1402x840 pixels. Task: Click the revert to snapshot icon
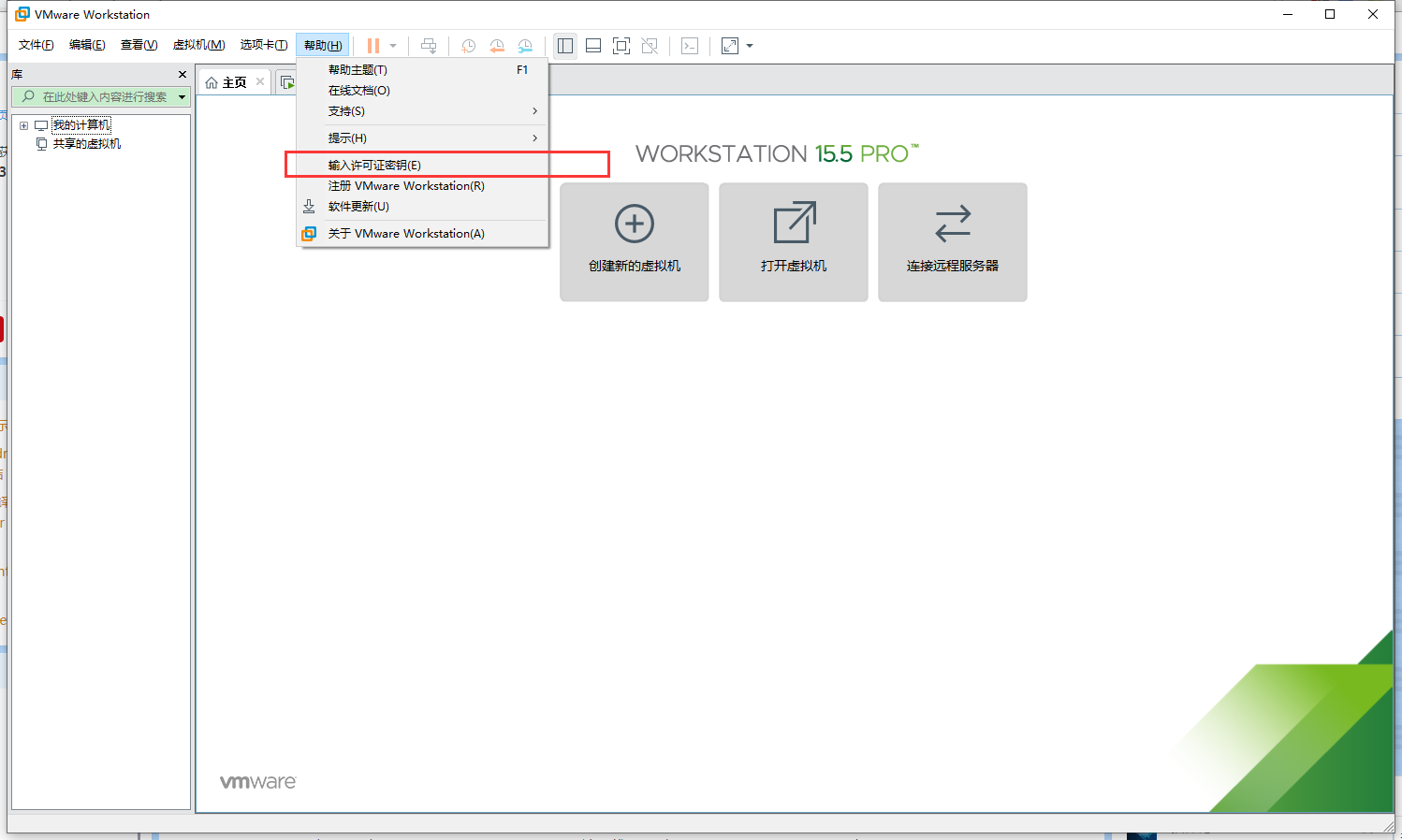coord(497,46)
